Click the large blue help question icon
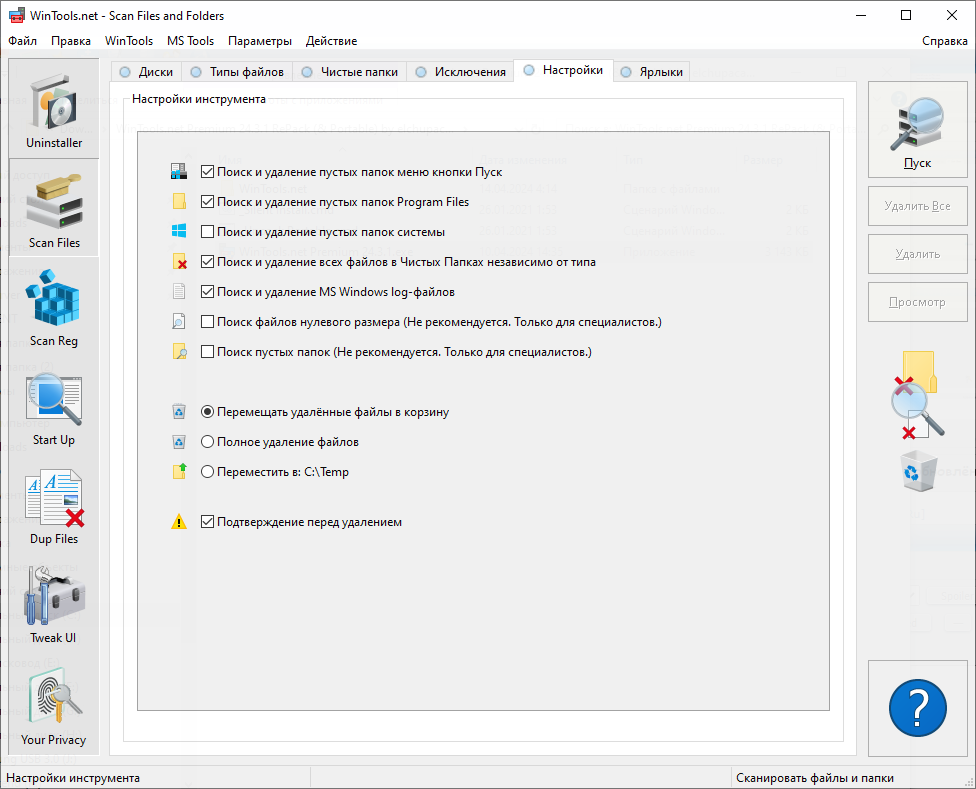This screenshot has height=789, width=976. [917, 708]
